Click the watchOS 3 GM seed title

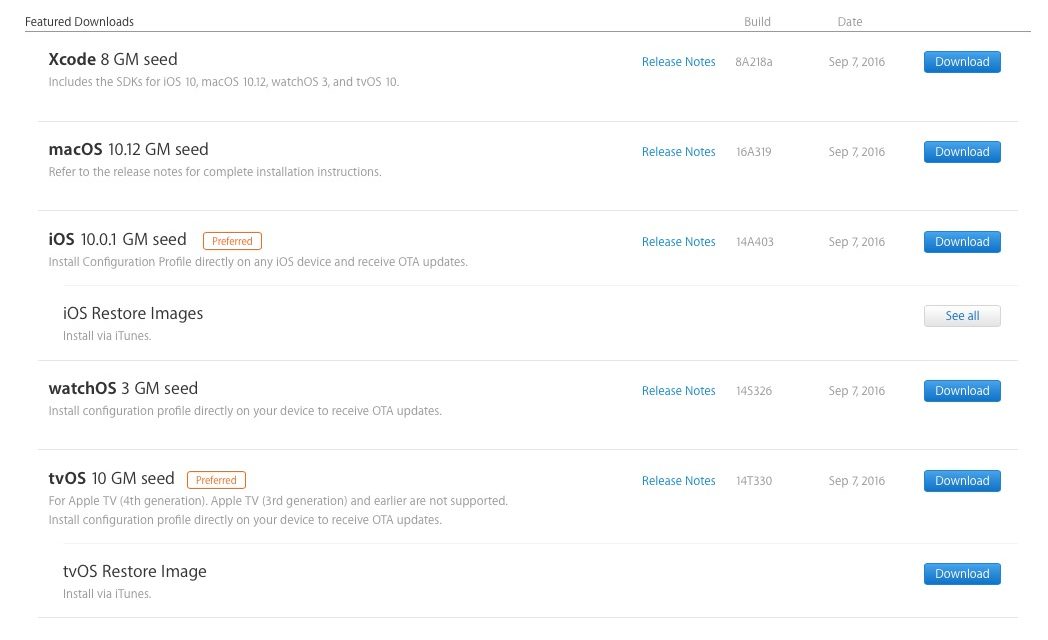click(x=123, y=388)
